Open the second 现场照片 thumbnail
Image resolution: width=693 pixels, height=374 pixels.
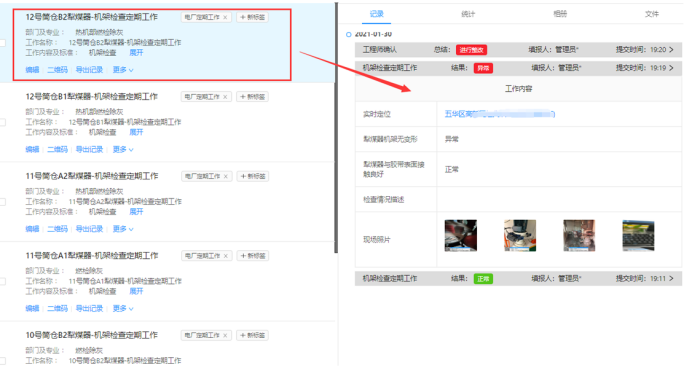click(x=520, y=236)
